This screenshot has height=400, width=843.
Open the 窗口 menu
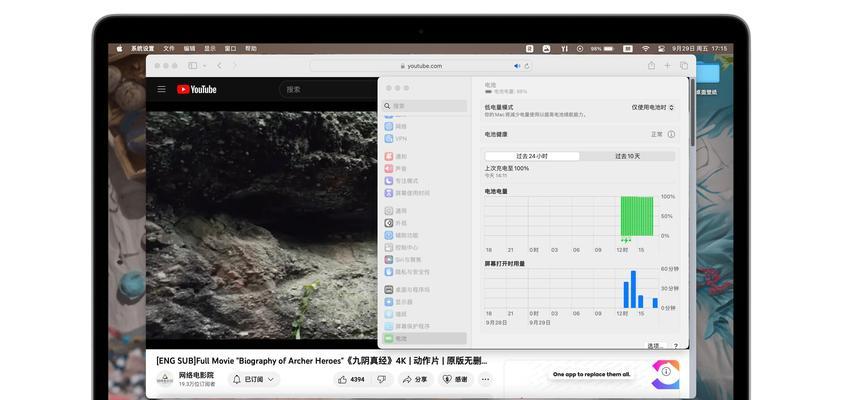point(230,48)
